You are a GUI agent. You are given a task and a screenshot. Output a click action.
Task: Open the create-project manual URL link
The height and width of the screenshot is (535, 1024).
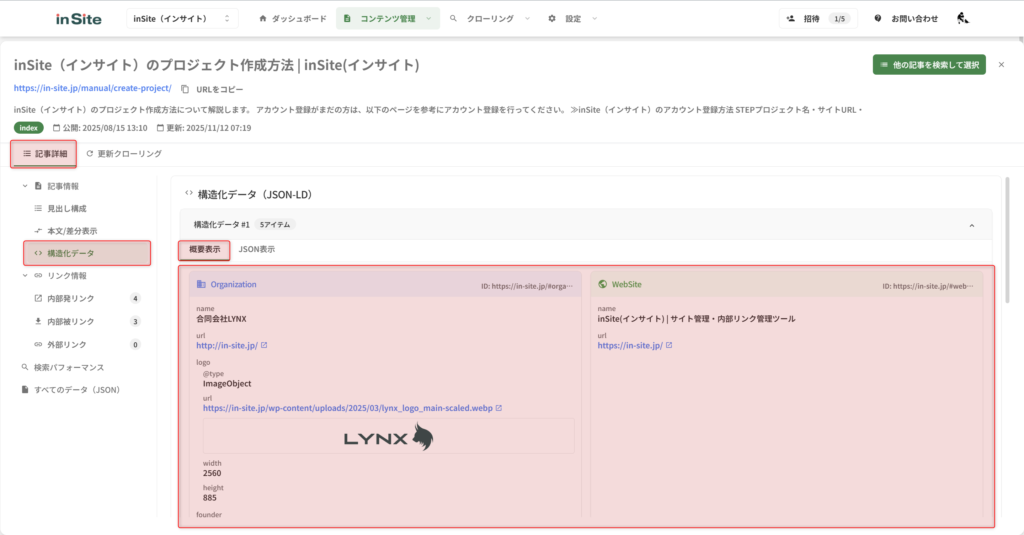[x=93, y=88]
